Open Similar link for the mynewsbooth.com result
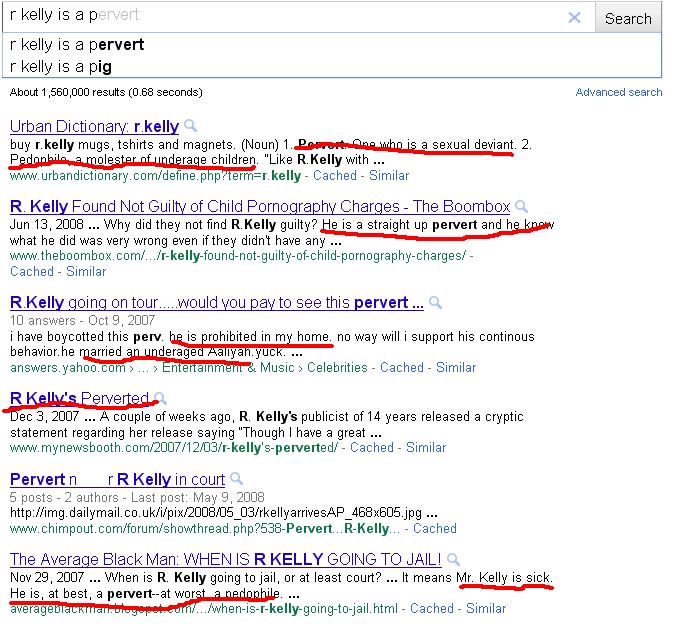The height and width of the screenshot is (628, 691). click(x=426, y=447)
